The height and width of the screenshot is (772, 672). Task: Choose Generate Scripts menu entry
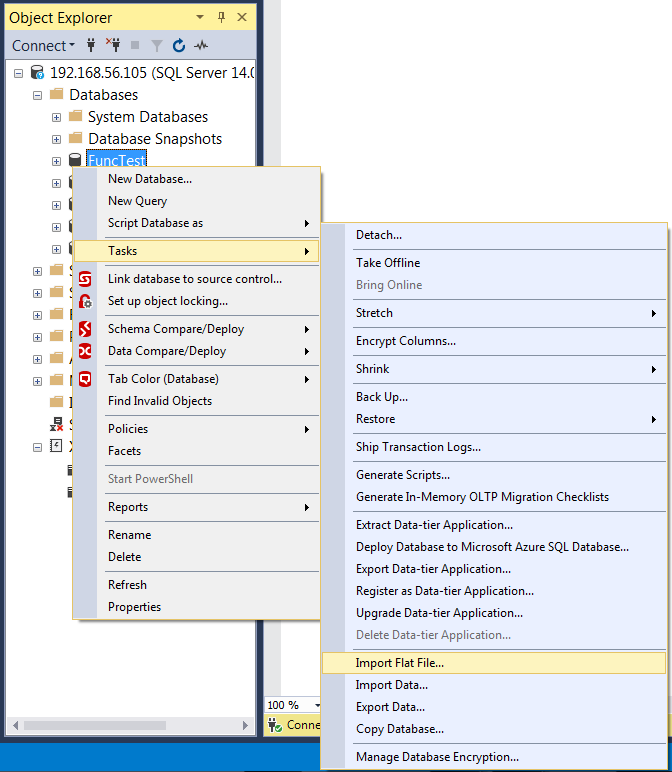point(403,475)
